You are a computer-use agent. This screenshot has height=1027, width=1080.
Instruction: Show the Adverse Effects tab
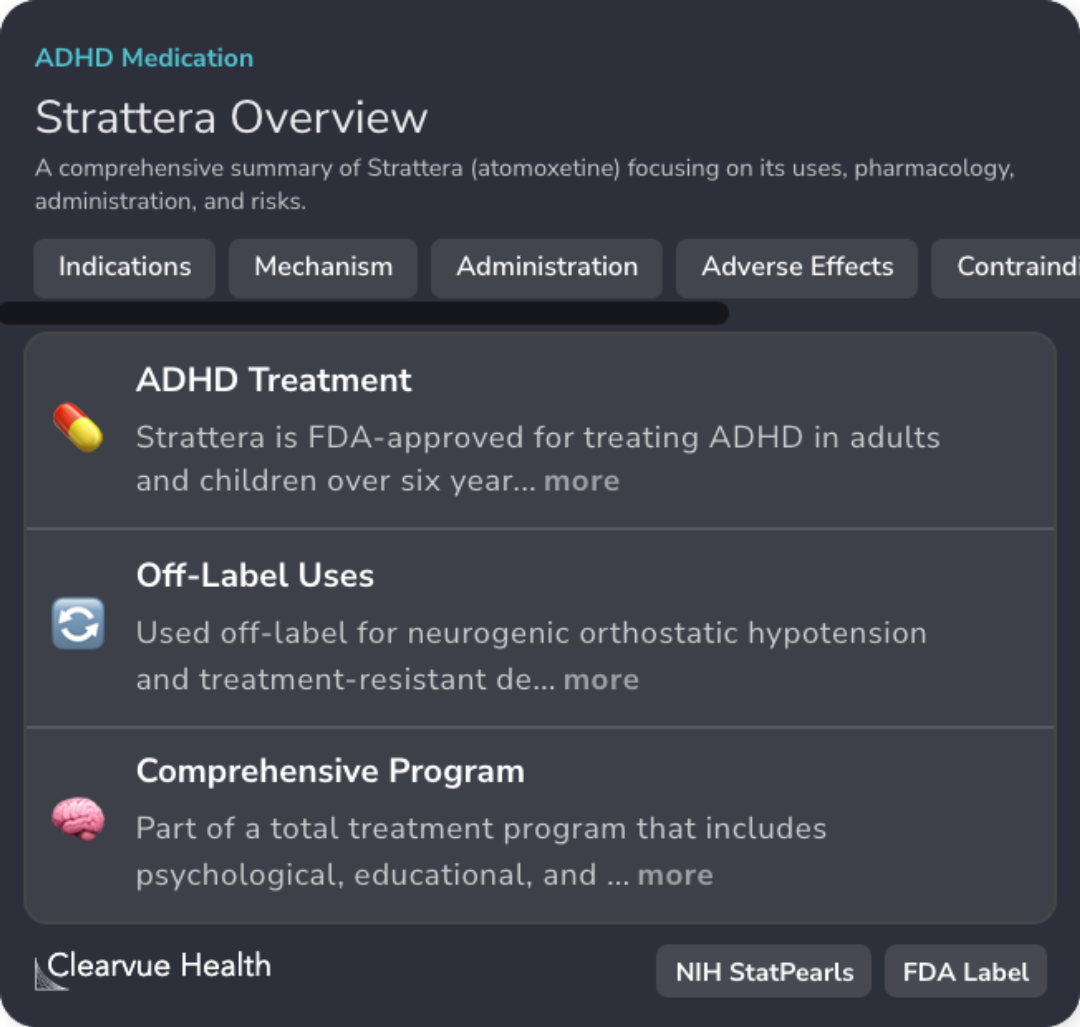[797, 267]
